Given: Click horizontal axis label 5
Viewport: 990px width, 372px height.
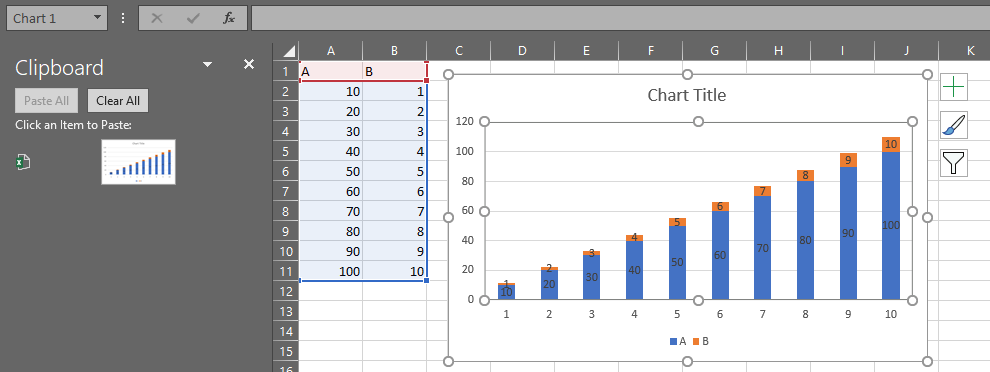Looking at the screenshot, I should pos(677,314).
